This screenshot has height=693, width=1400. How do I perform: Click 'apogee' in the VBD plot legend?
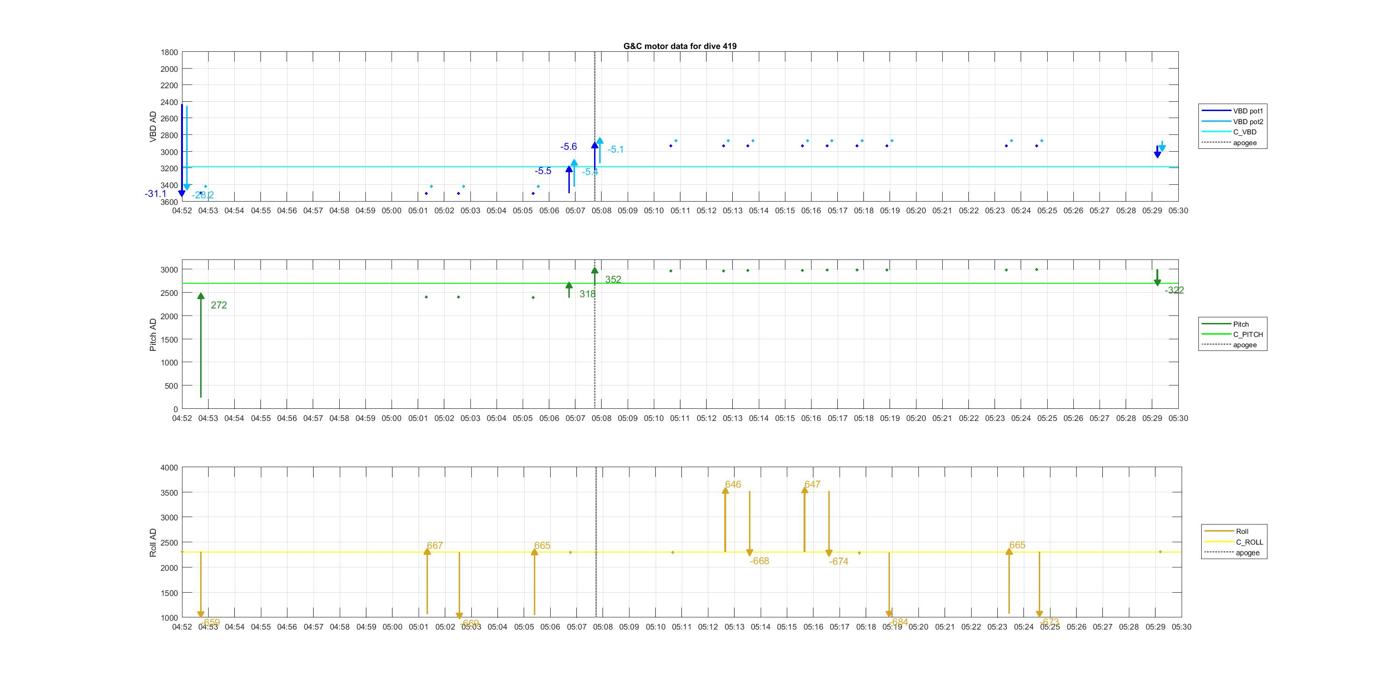point(1245,142)
